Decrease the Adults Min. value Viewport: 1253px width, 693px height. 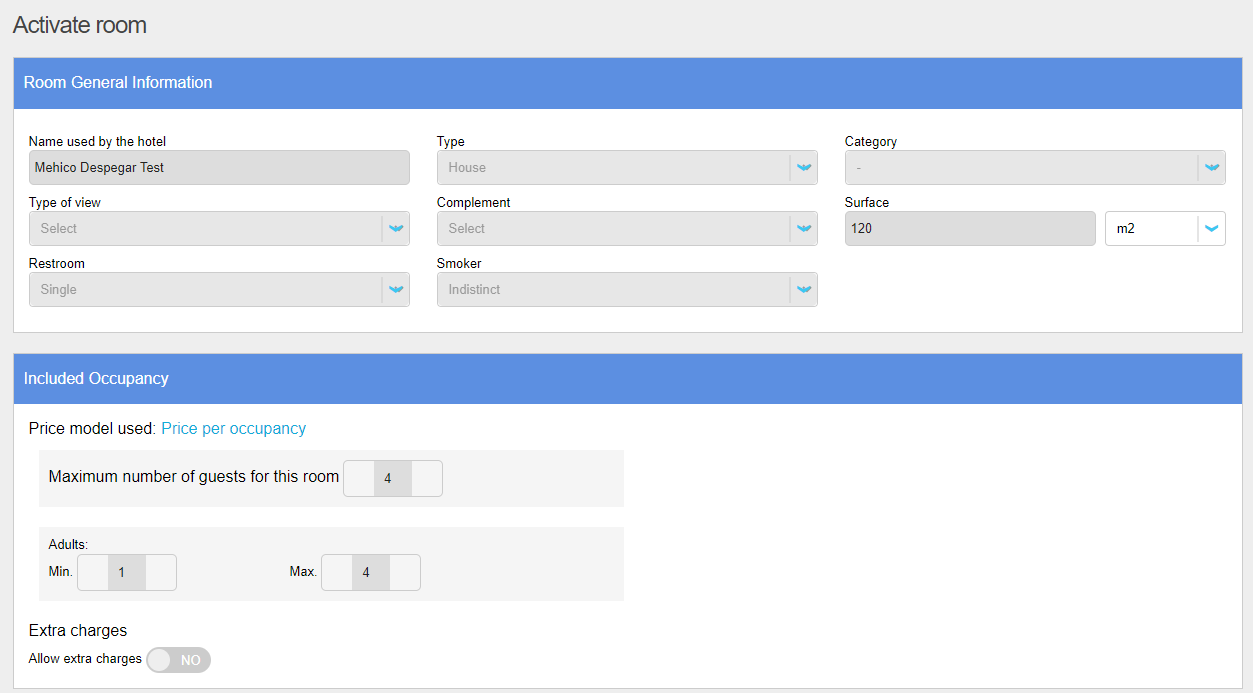[x=93, y=573]
